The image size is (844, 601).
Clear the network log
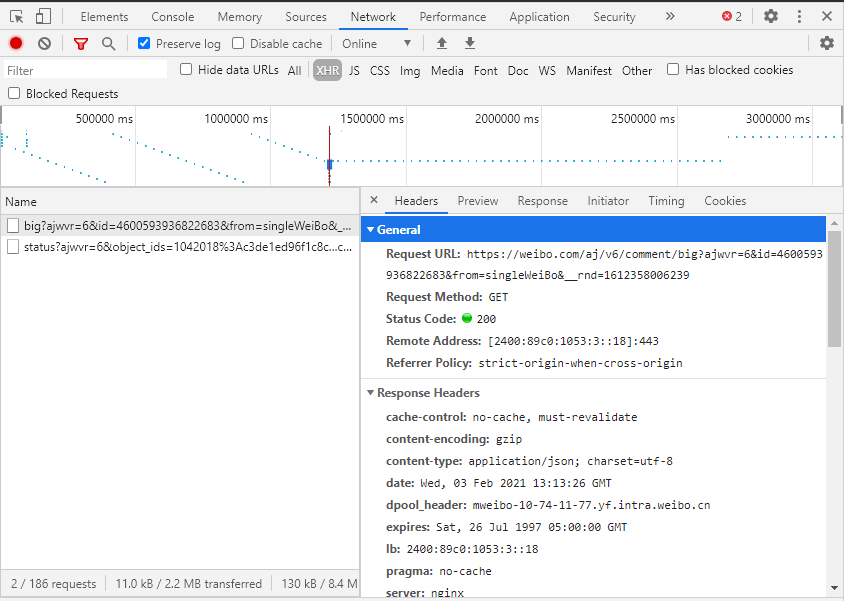point(45,44)
